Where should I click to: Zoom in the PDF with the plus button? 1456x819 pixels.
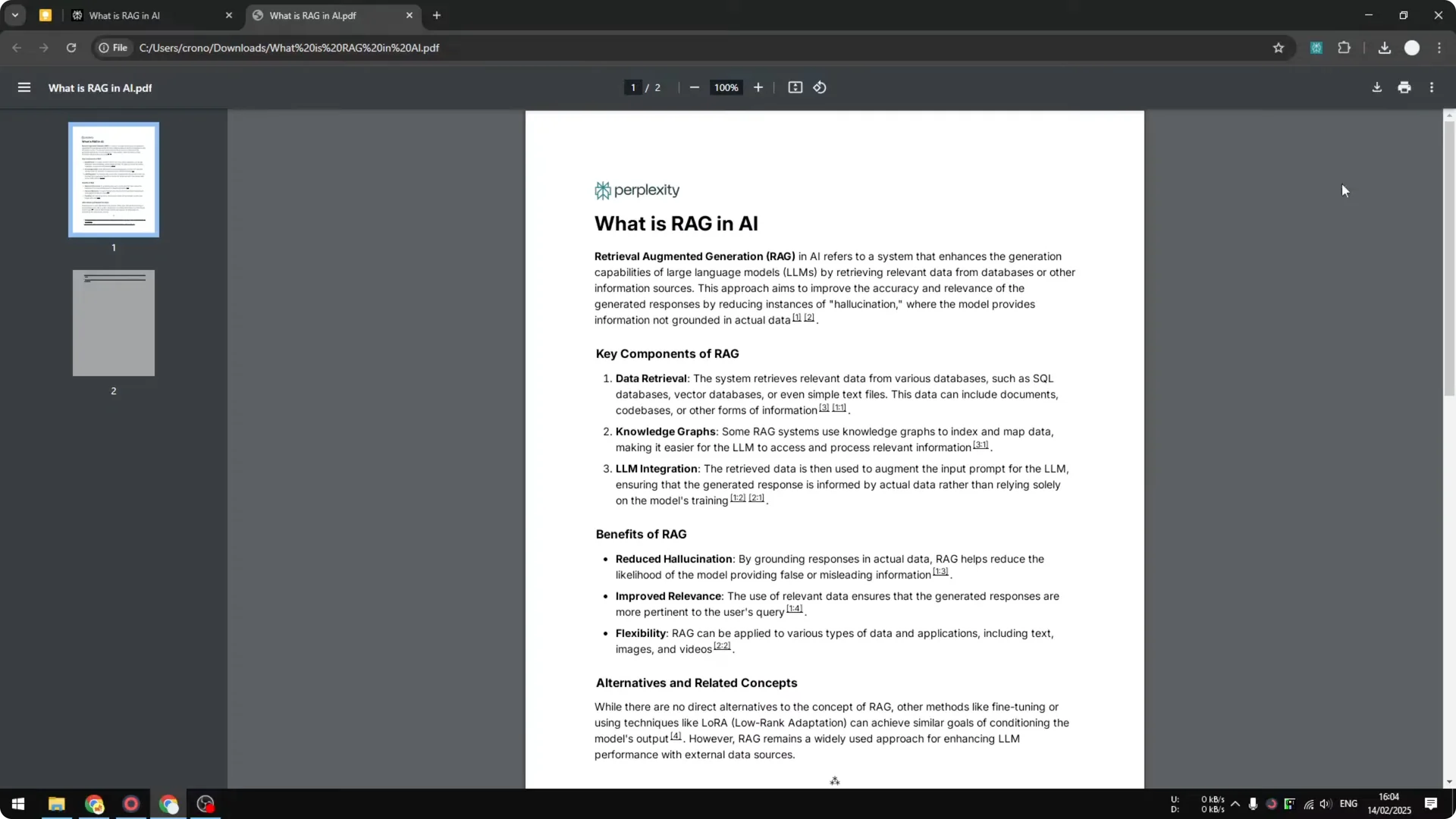tap(758, 87)
